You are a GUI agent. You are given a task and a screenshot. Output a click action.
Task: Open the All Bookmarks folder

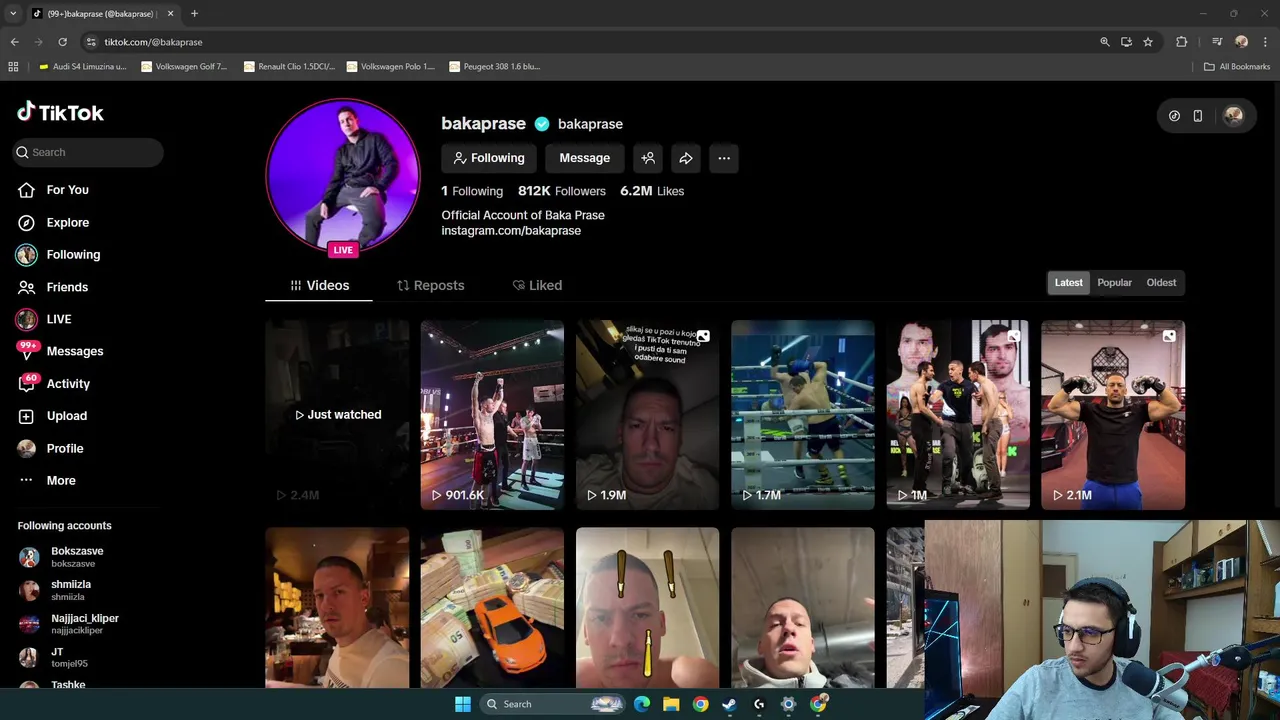coord(1237,67)
